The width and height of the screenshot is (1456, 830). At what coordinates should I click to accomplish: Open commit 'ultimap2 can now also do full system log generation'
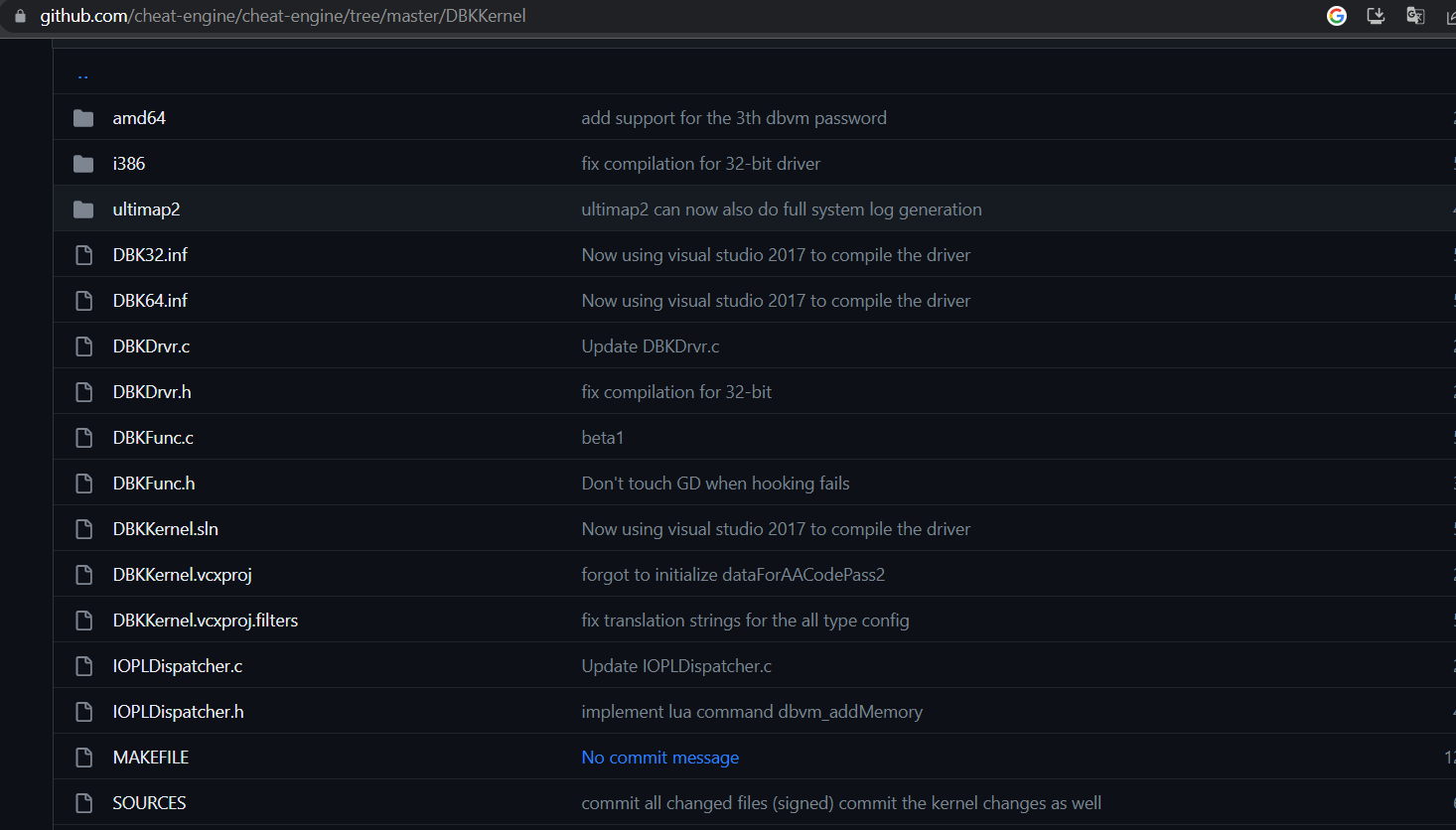pos(782,209)
